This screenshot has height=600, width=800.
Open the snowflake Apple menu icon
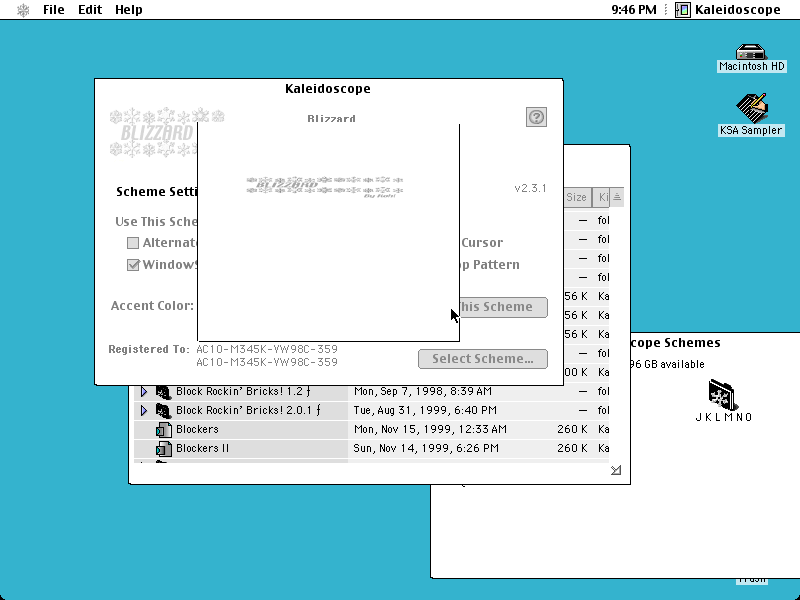tap(23, 10)
